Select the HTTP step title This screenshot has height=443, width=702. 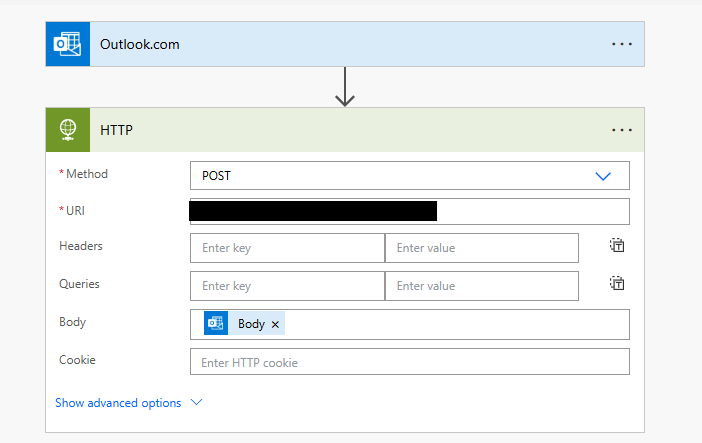point(116,130)
